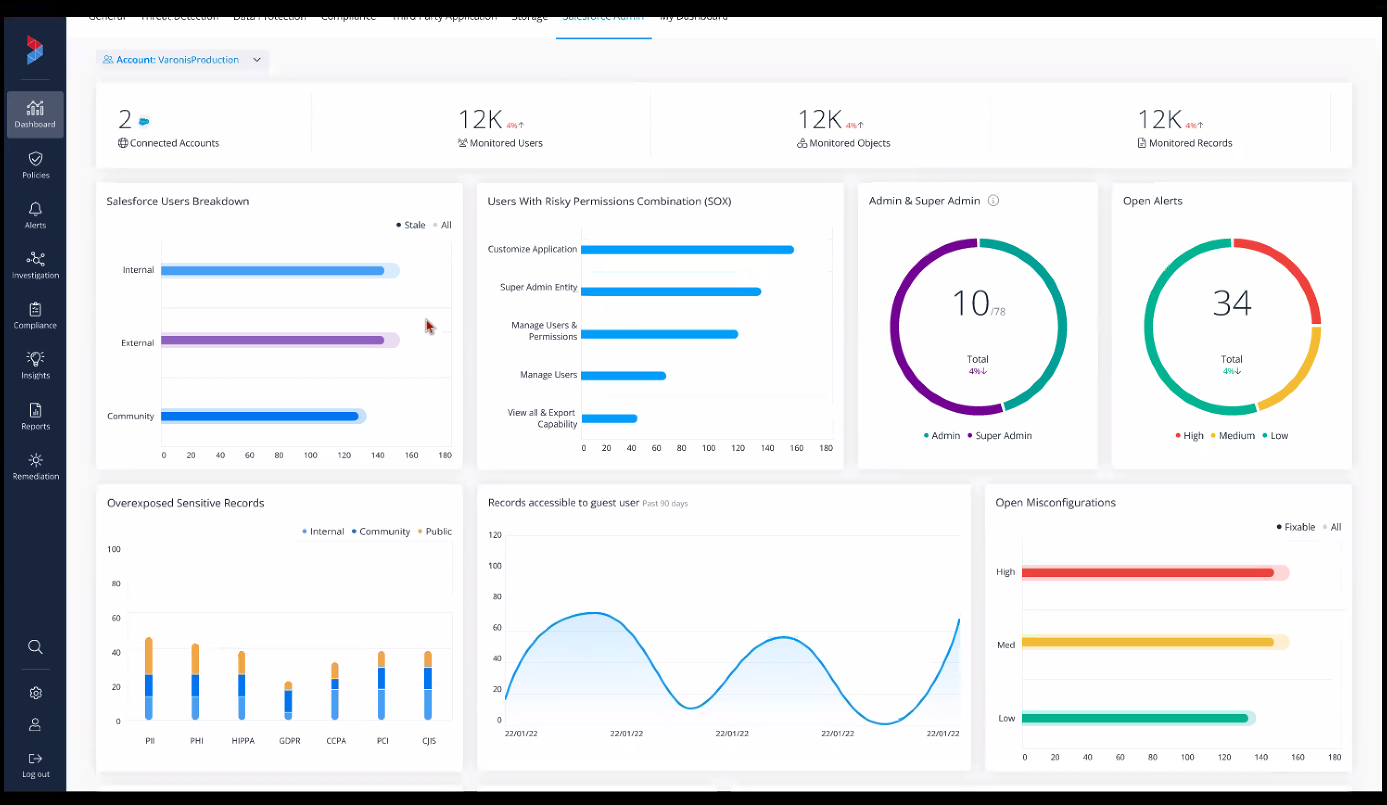The width and height of the screenshot is (1387, 805).
Task: Toggle the All legend in Users Breakdown
Action: [x=442, y=225]
